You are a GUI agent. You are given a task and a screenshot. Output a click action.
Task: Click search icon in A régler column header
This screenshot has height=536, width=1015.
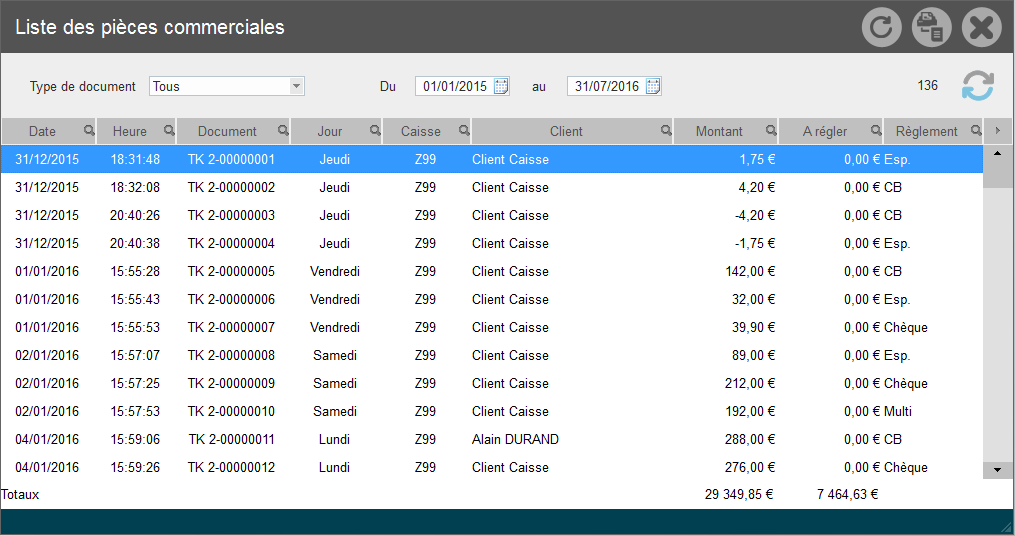click(x=876, y=131)
